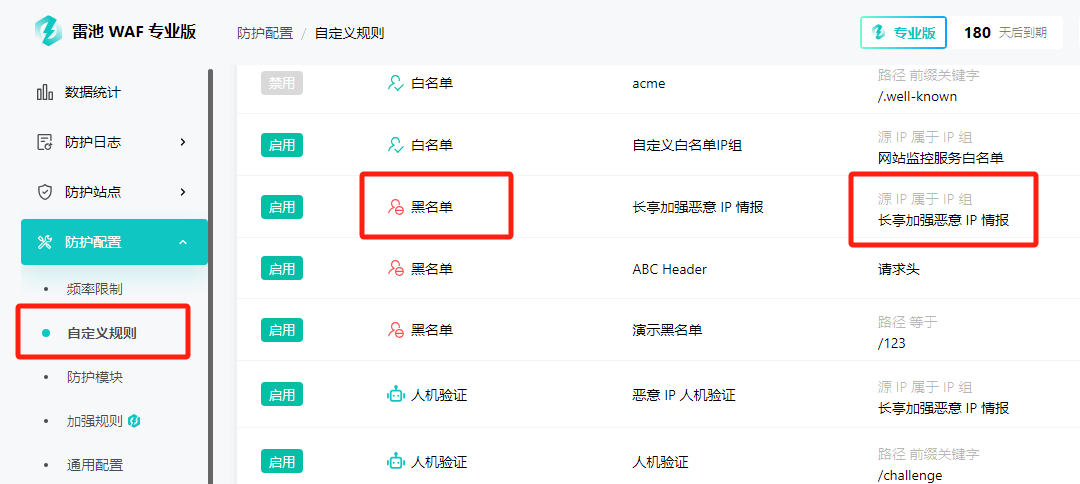This screenshot has height=484, width=1080.
Task: Select the 频率限制 submenu item
Action: [94, 289]
